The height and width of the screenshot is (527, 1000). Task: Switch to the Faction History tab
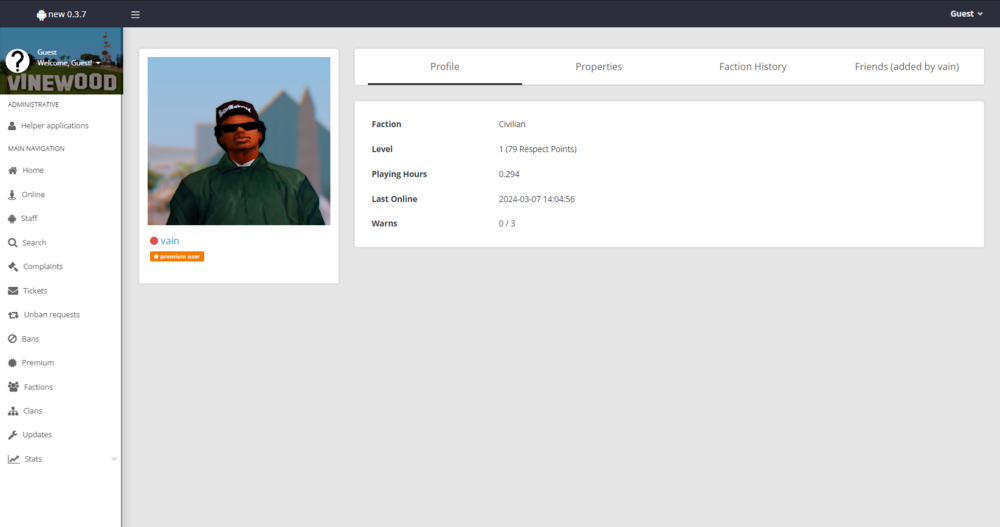coord(753,66)
